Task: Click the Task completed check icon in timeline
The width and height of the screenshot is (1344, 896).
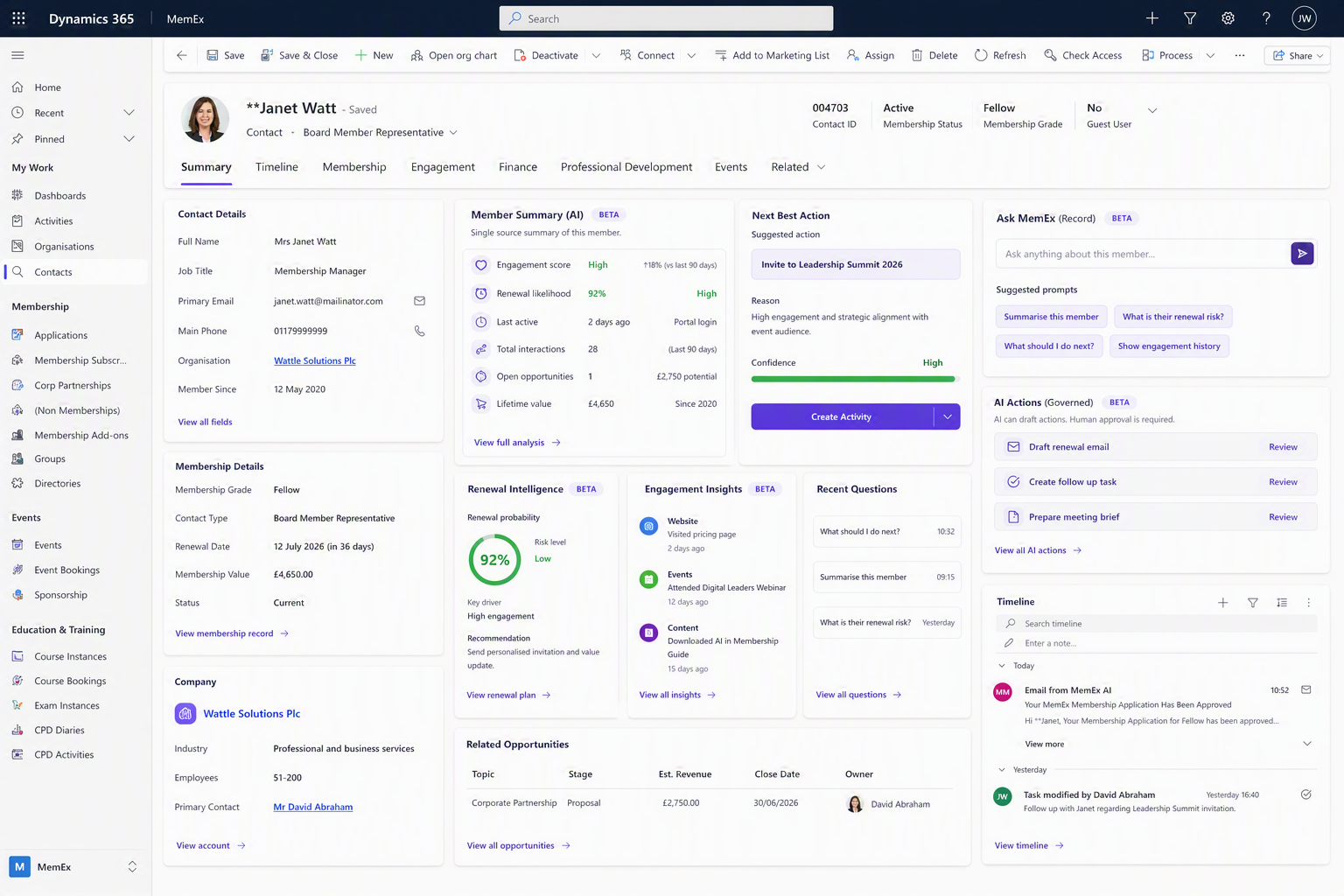Action: [1306, 794]
